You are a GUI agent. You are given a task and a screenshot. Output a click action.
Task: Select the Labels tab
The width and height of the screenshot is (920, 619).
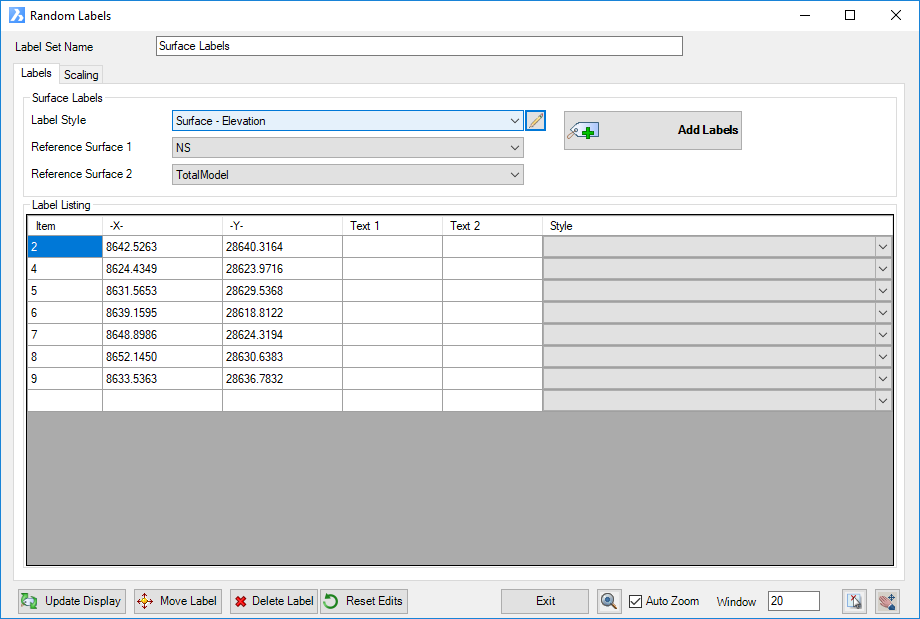(x=36, y=74)
